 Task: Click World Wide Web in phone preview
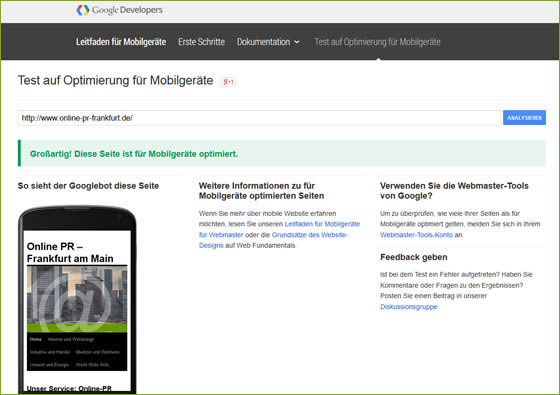pyautogui.click(x=92, y=365)
